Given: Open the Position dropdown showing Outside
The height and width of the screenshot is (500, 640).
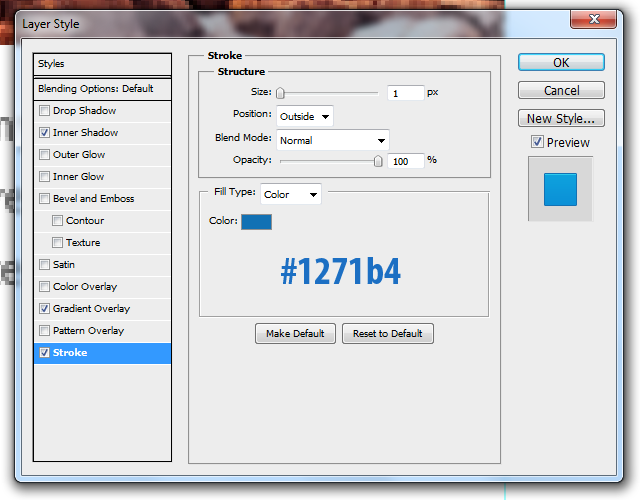Looking at the screenshot, I should [x=304, y=116].
